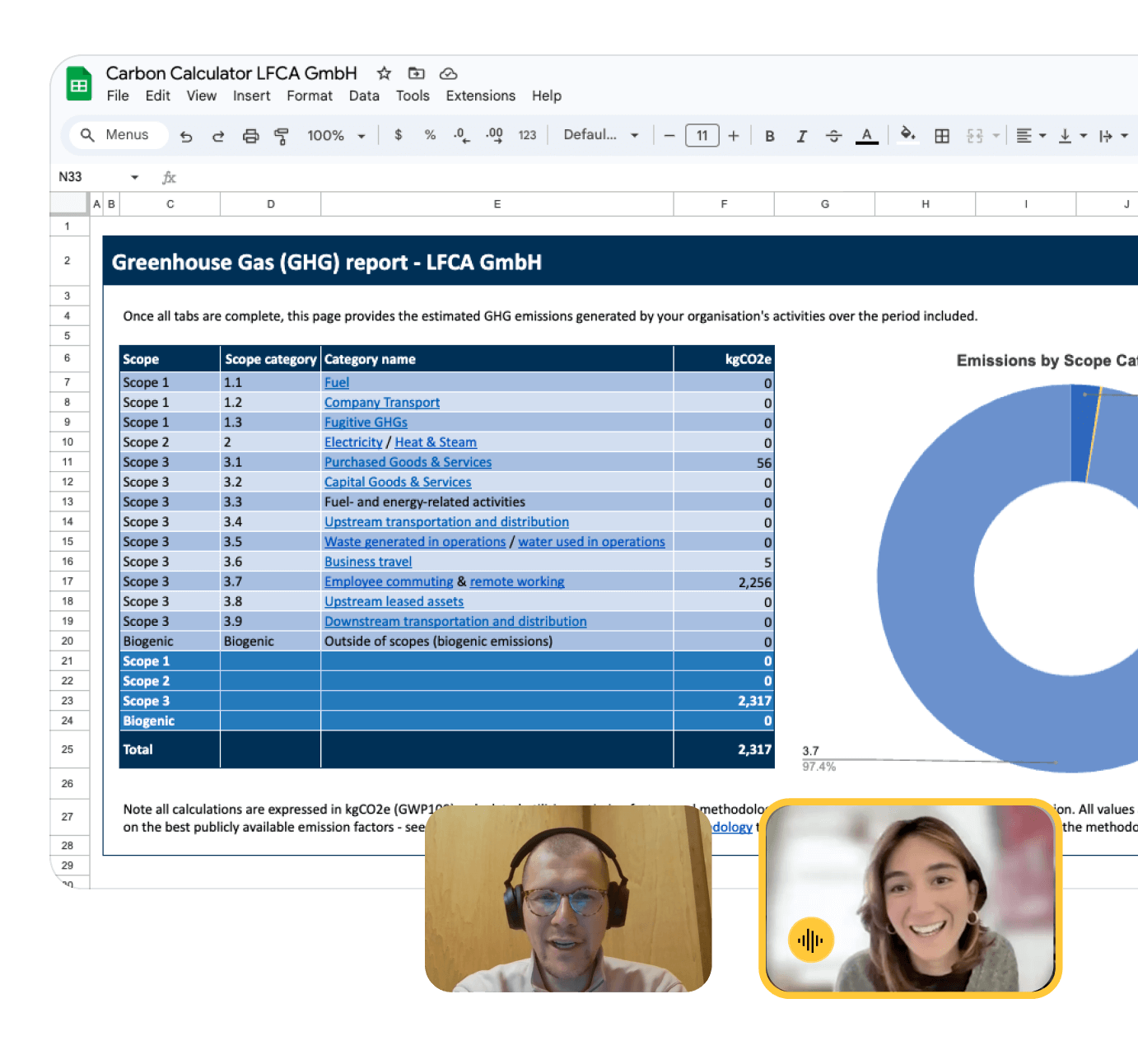
Task: Open the Edit menu
Action: coord(157,96)
